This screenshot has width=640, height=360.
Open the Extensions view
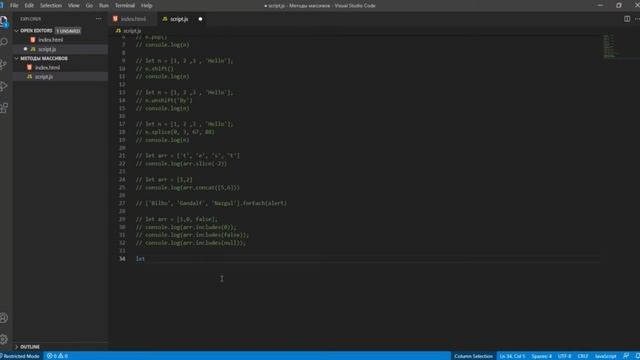point(4,108)
